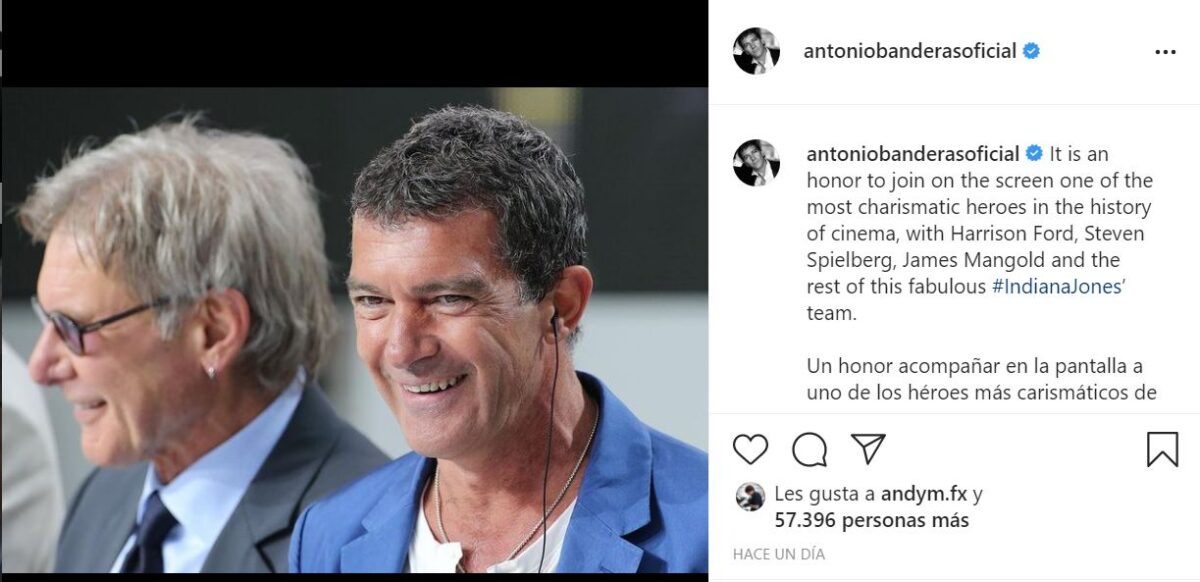This screenshot has width=1200, height=582.
Task: Save post with bookmark icon
Action: (1161, 449)
